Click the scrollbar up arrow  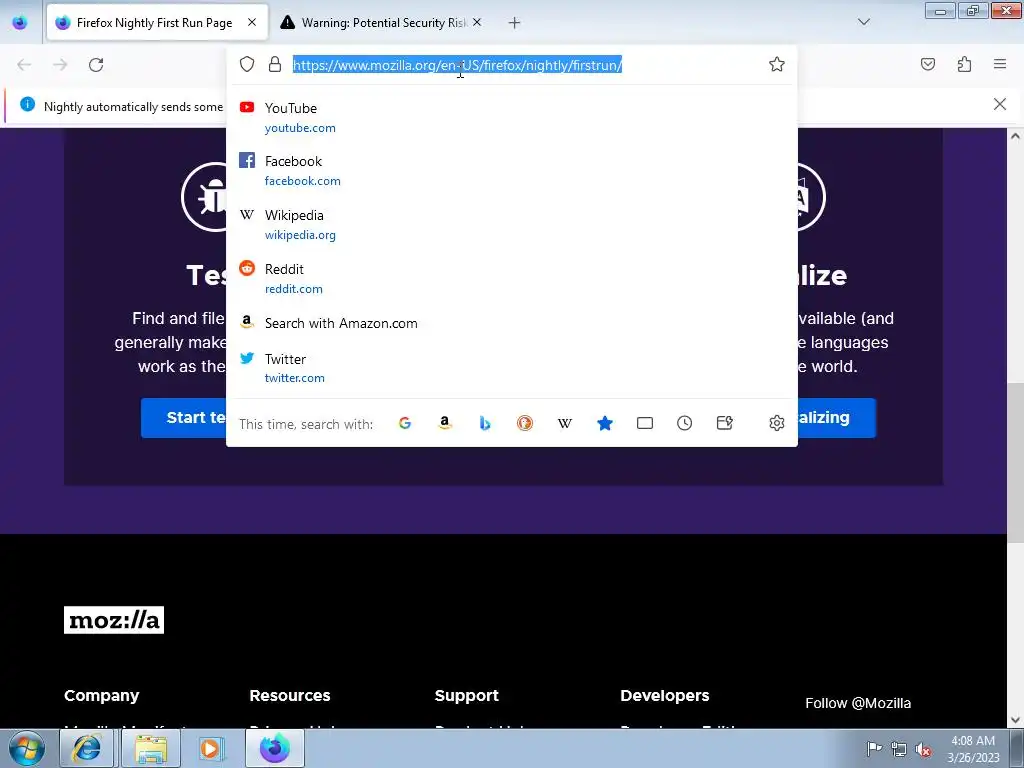(1014, 136)
